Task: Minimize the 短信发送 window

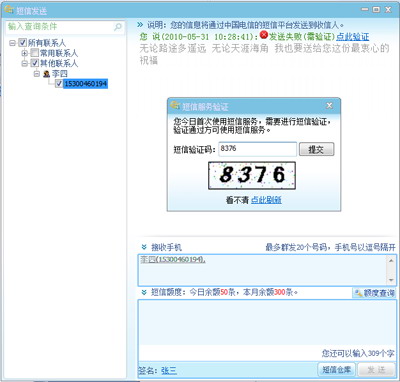Action: pos(365,9)
